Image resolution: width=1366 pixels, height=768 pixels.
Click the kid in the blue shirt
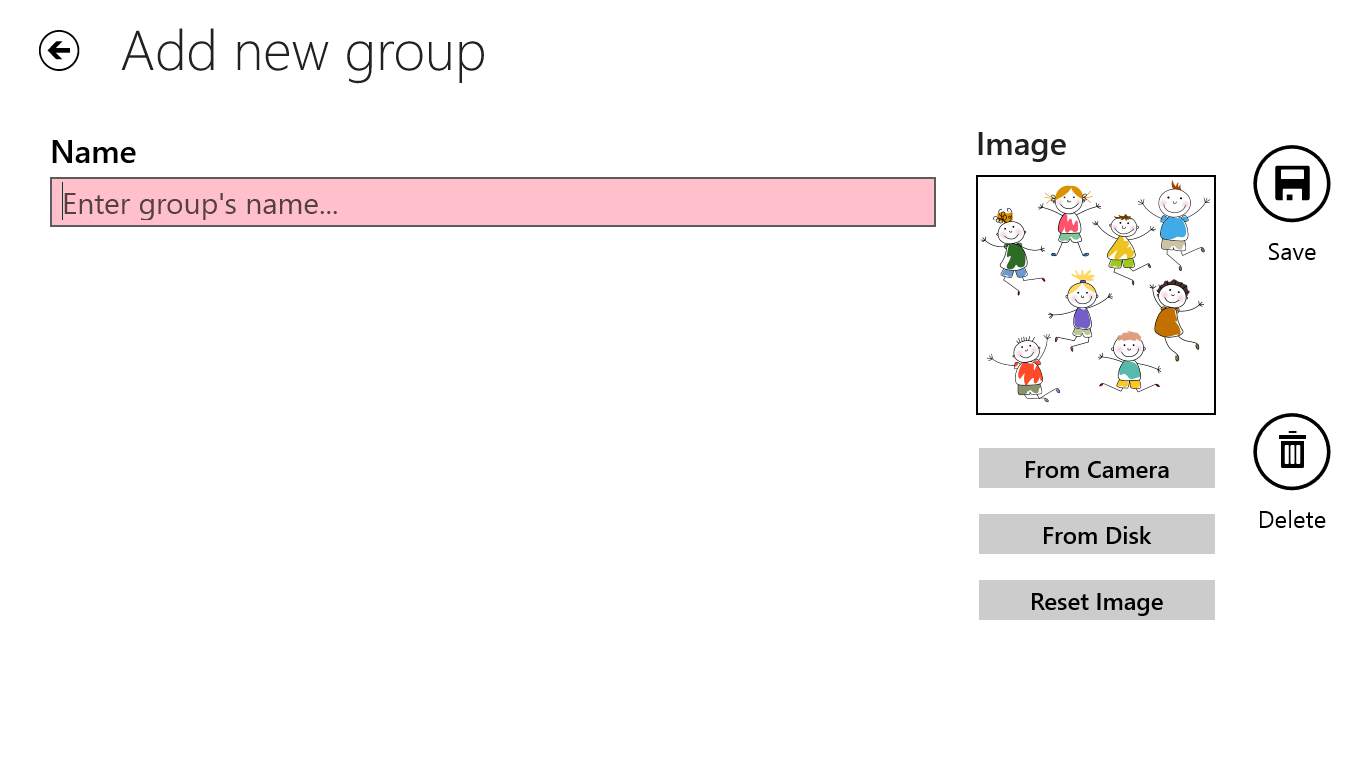pos(1173,222)
